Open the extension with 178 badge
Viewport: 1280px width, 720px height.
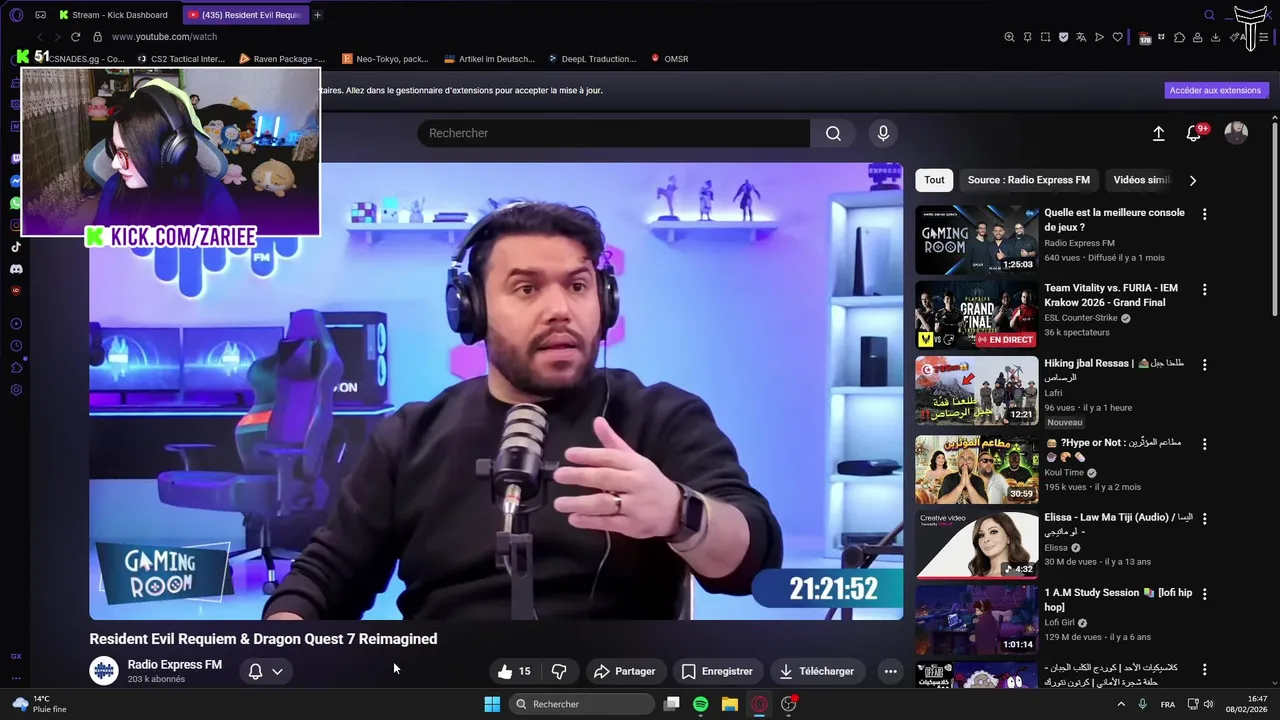(1145, 38)
